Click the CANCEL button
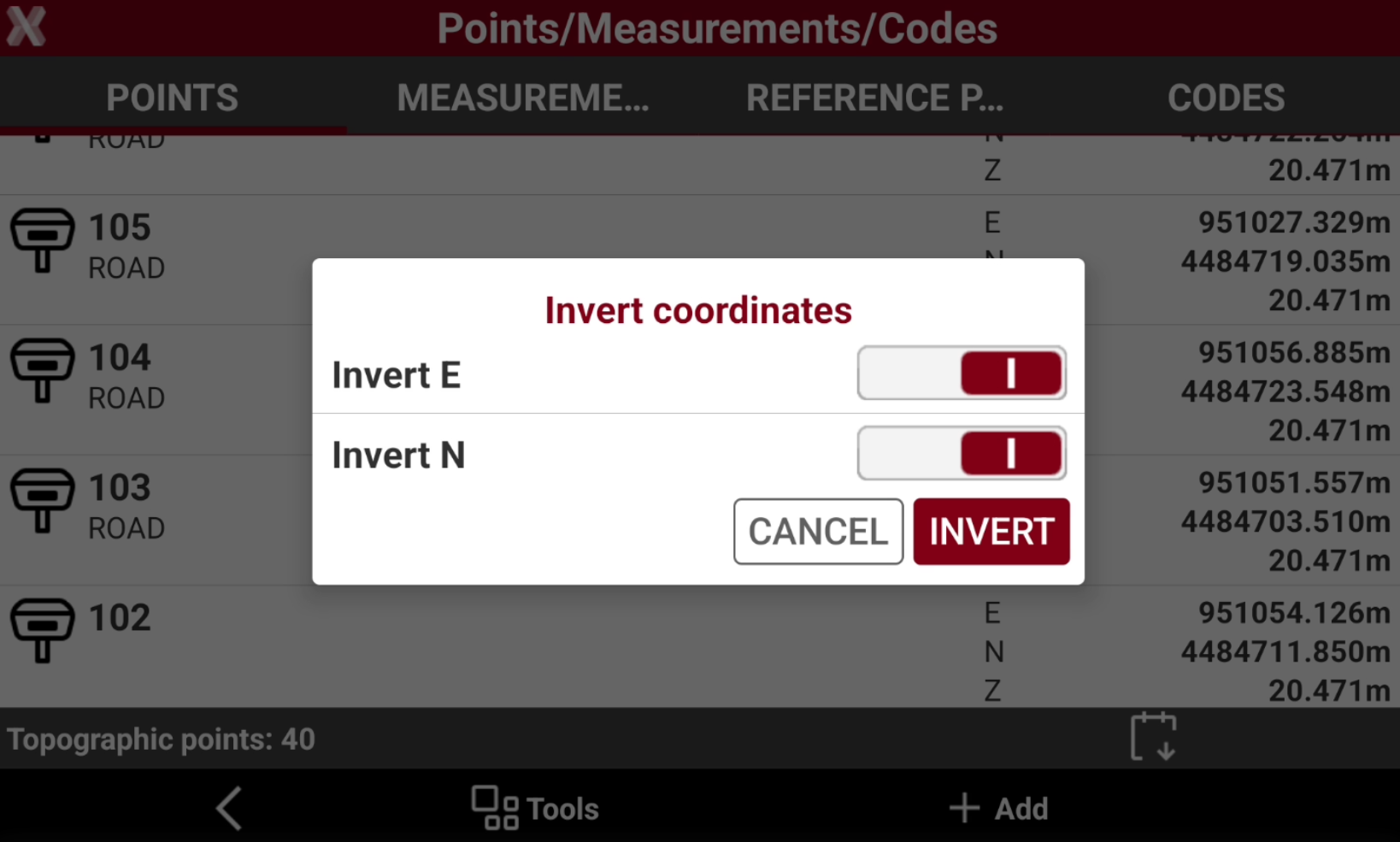Image resolution: width=1400 pixels, height=842 pixels. [818, 532]
